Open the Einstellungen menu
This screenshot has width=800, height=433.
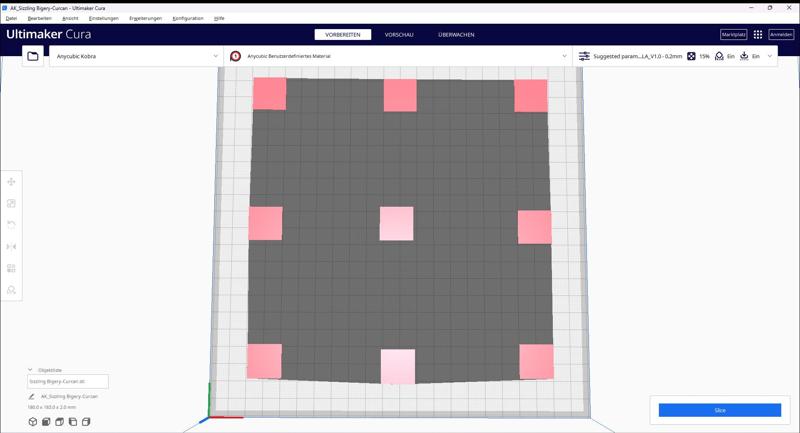(x=104, y=18)
